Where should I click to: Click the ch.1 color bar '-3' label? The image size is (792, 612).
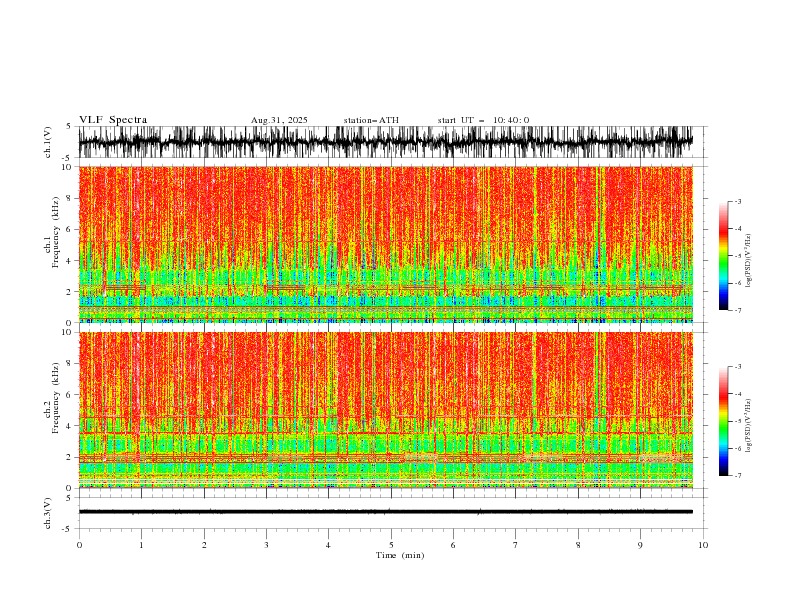738,201
